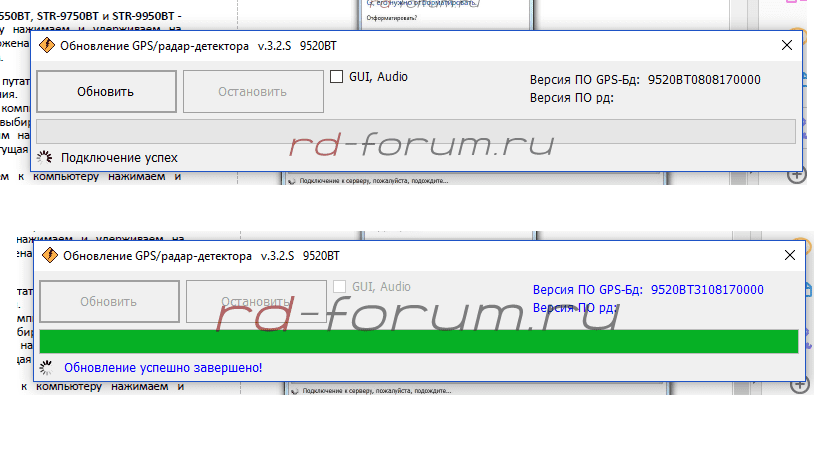Image resolution: width=819 pixels, height=460 pixels.
Task: Click the orange app icon in the upper window title bar
Action: pyautogui.click(x=47, y=46)
